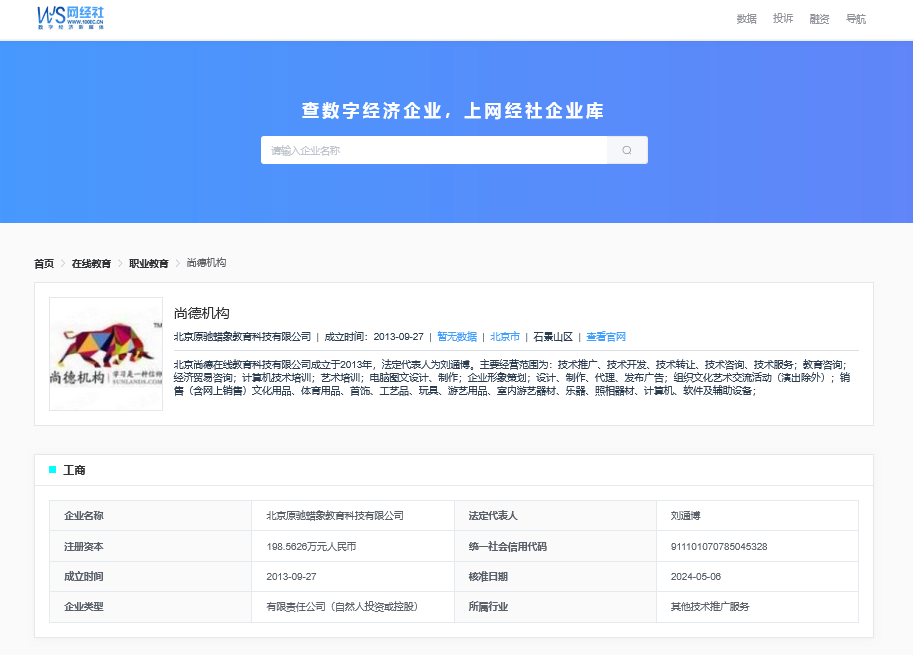
Task: Click the 核准日期 label cell
Action: [x=555, y=576]
